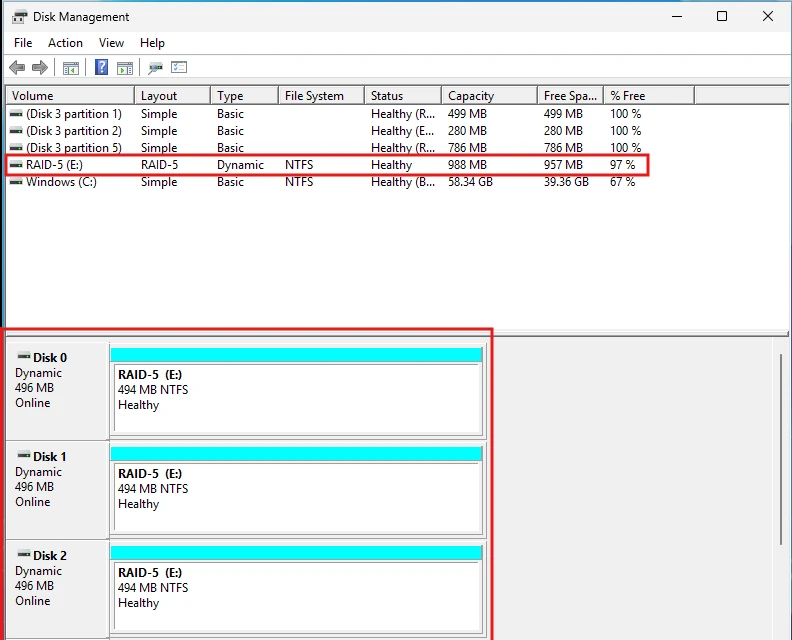The image size is (792, 640).
Task: Open the File menu
Action: [x=23, y=43]
